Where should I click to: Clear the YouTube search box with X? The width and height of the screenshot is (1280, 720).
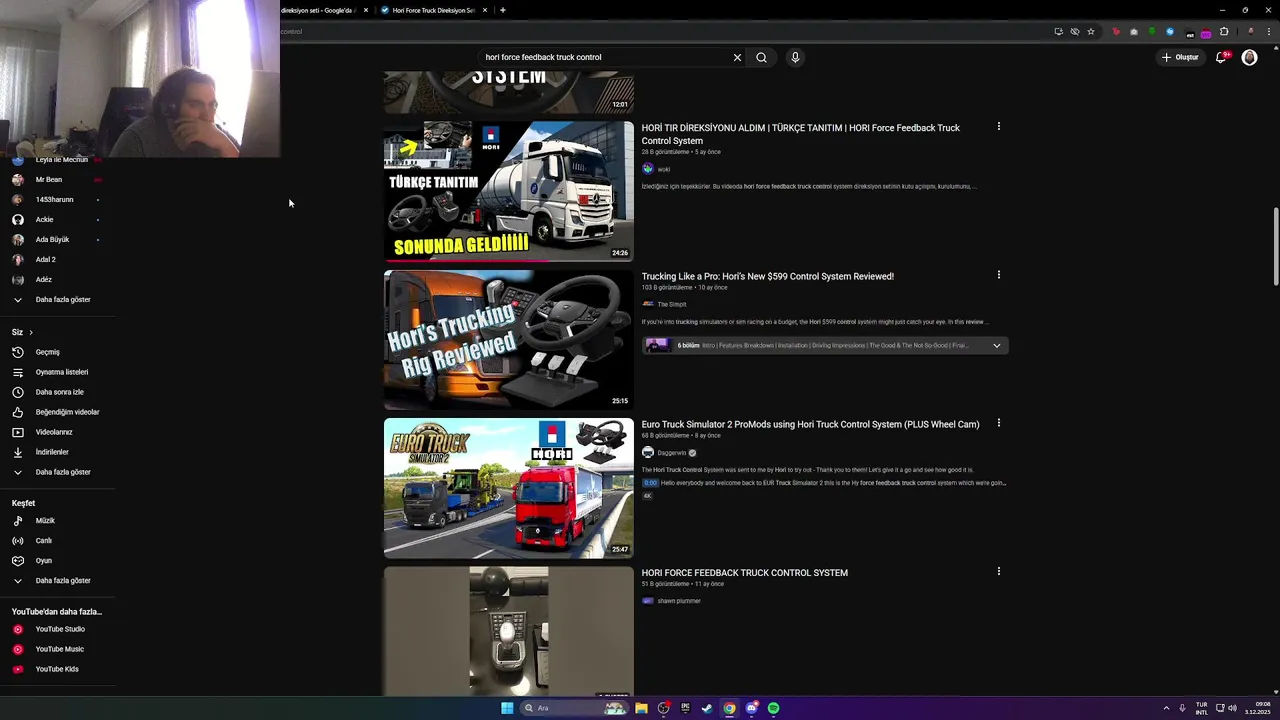coord(737,57)
